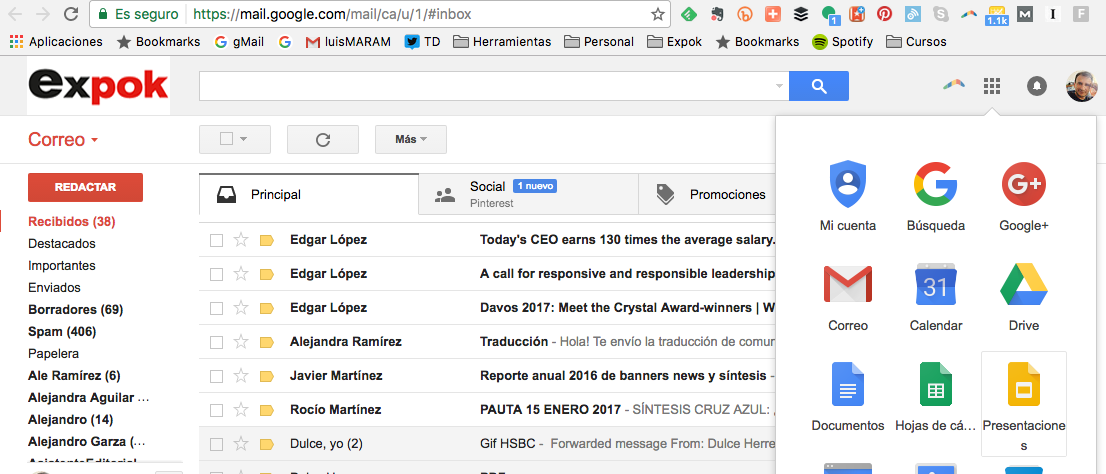Open the Spotify bookmark in the bookmarks bar
The image size is (1106, 474).
coord(842,42)
